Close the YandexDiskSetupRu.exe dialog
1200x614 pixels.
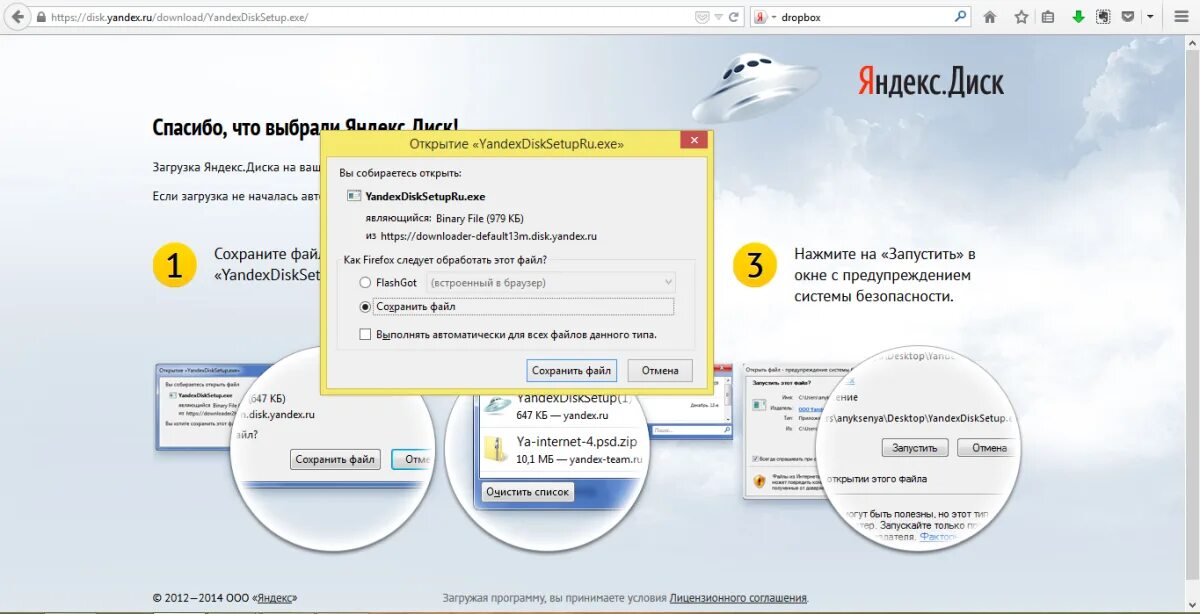point(693,141)
